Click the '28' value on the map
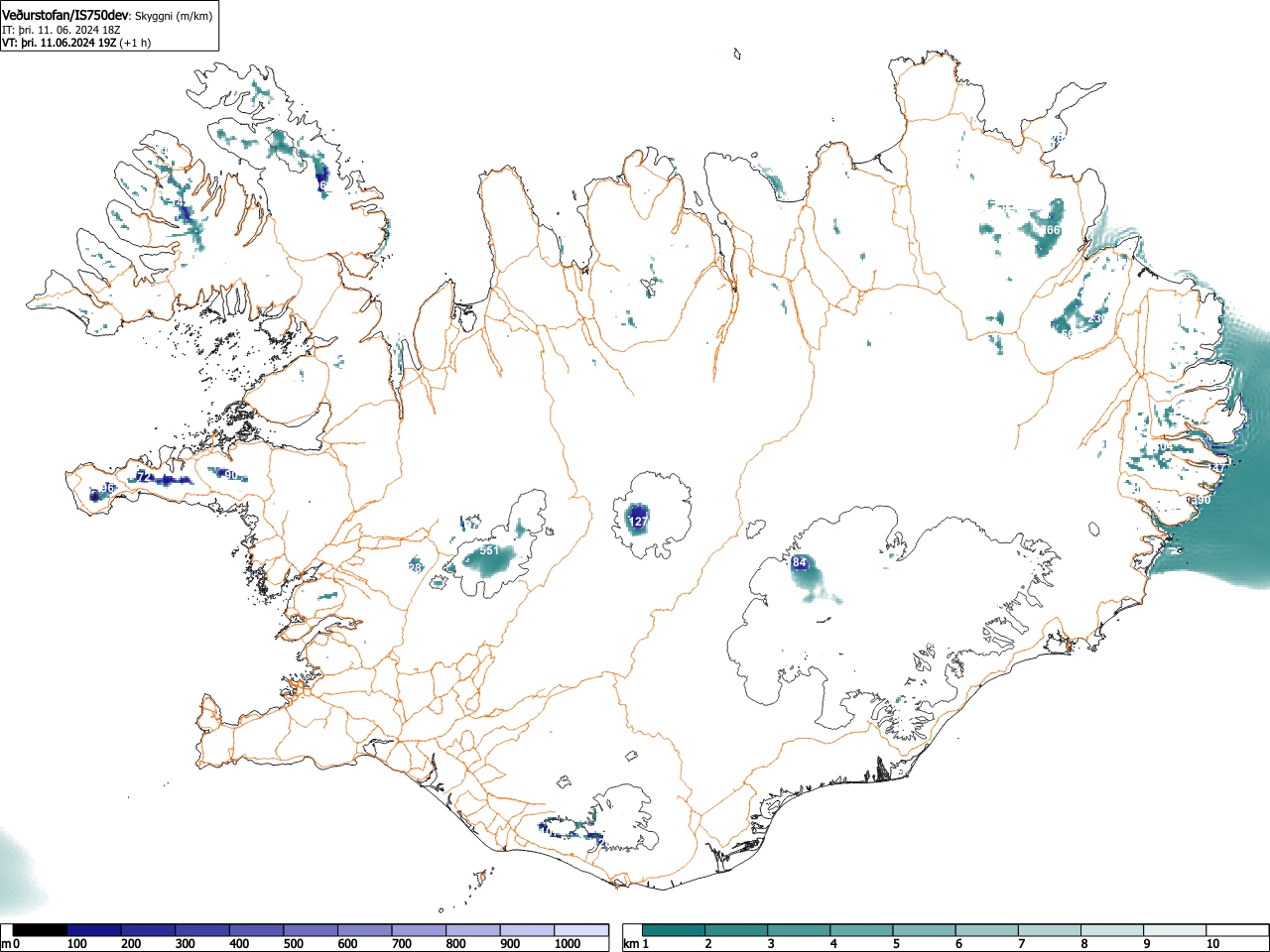This screenshot has width=1270, height=952. (417, 567)
